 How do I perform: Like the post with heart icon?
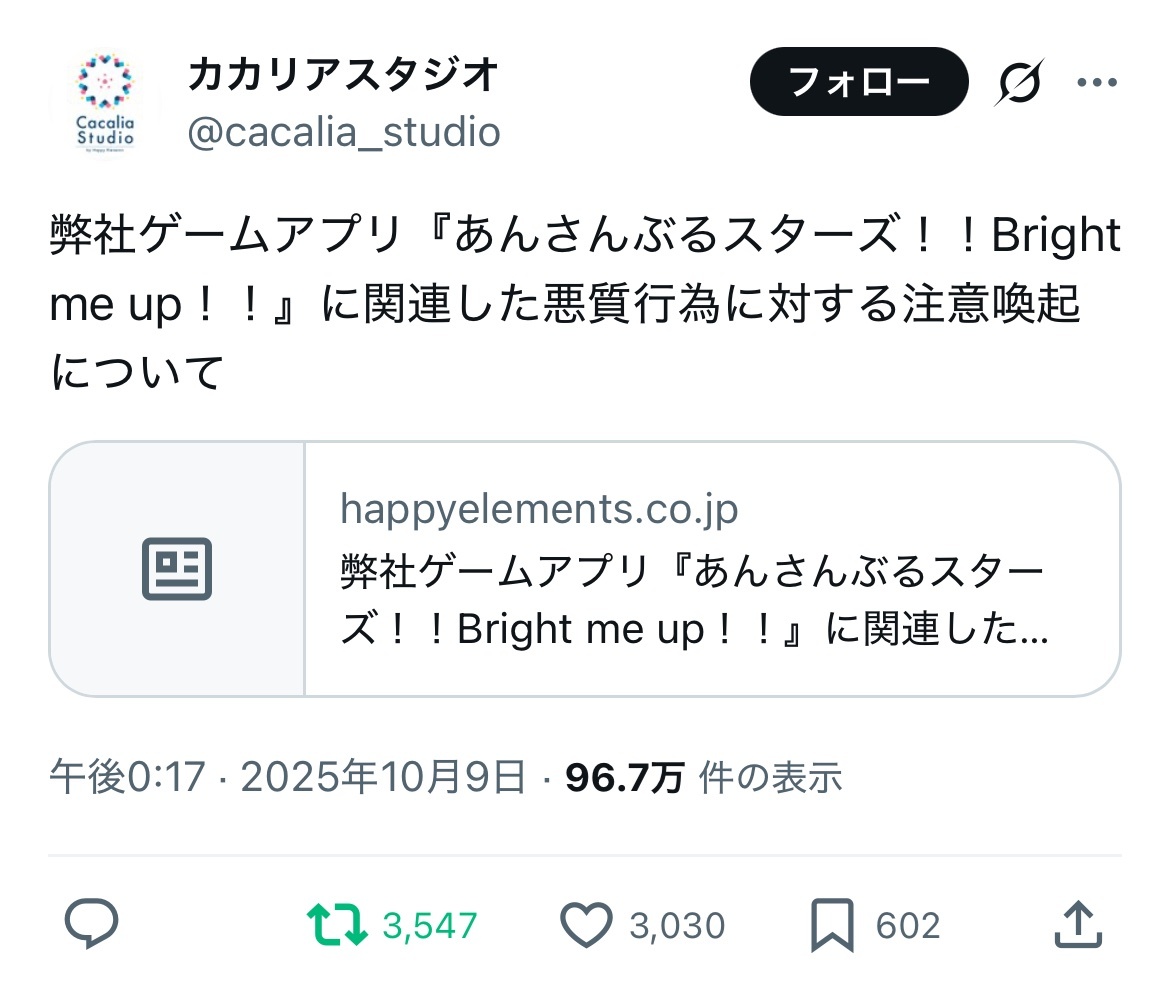(586, 925)
